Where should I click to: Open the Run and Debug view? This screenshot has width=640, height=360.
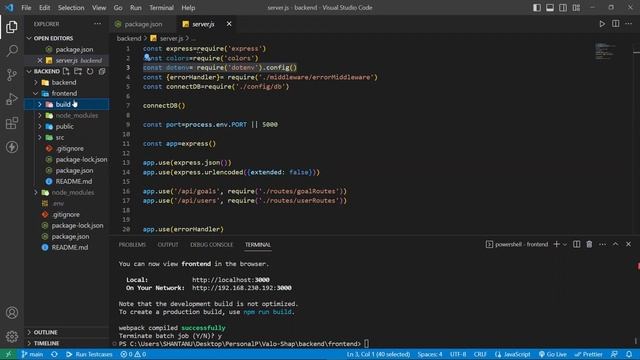tap(12, 99)
